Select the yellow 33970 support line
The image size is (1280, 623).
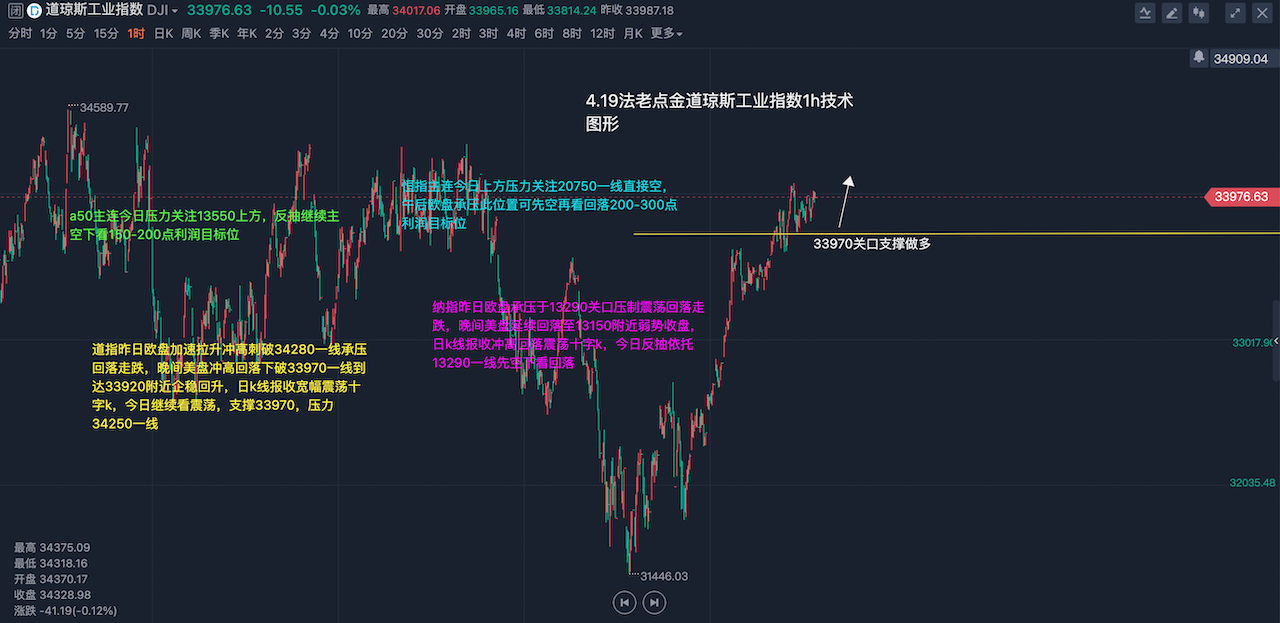pos(700,234)
